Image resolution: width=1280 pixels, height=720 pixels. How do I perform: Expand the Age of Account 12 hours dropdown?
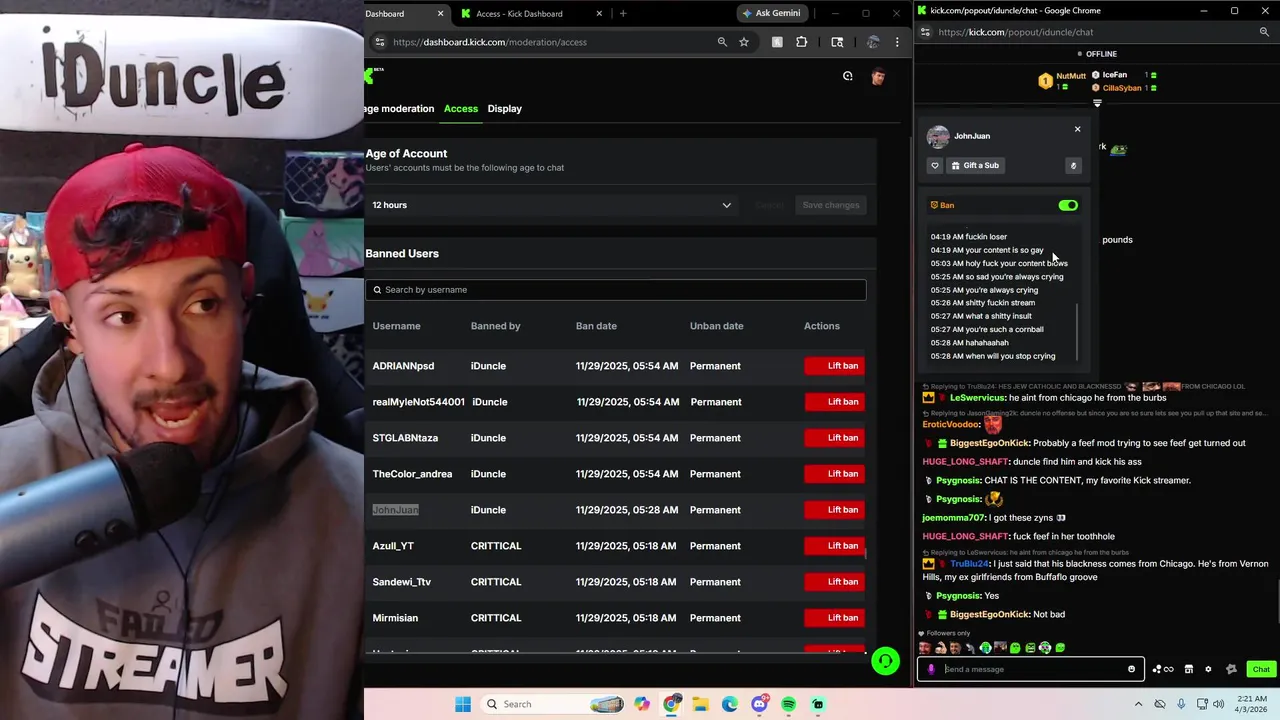[551, 205]
